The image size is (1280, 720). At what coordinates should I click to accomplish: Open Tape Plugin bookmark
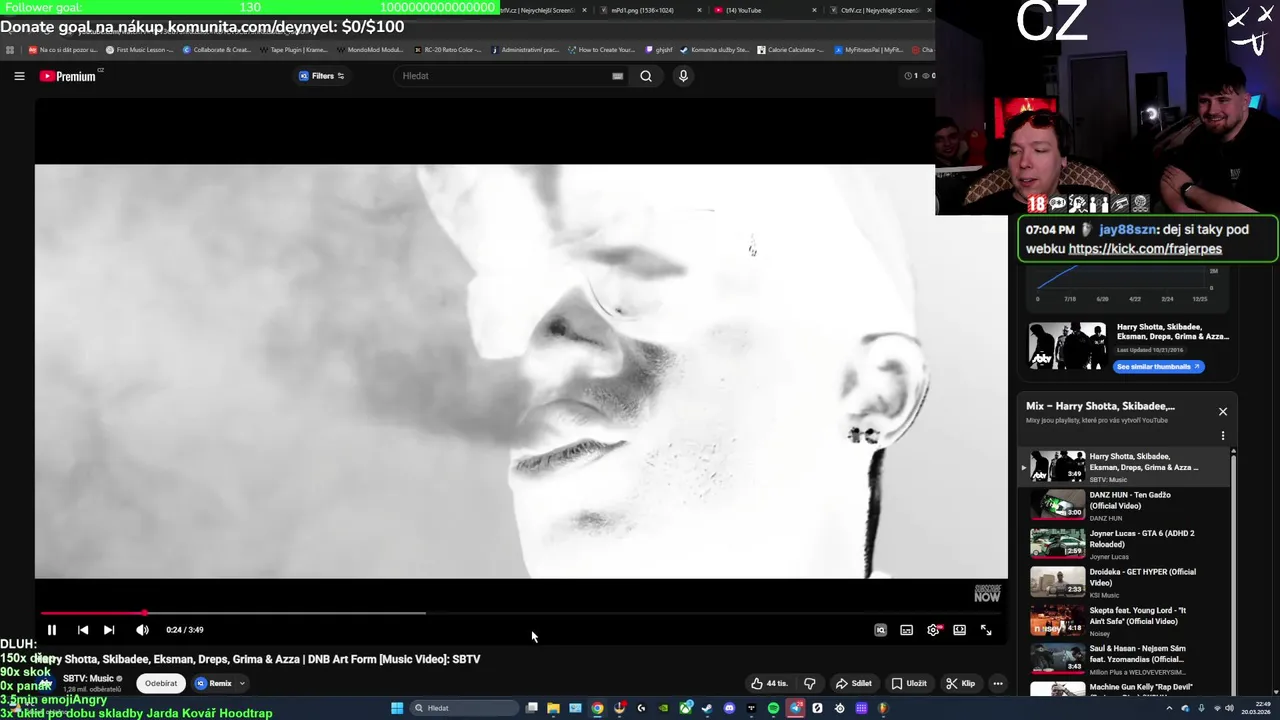coord(293,50)
